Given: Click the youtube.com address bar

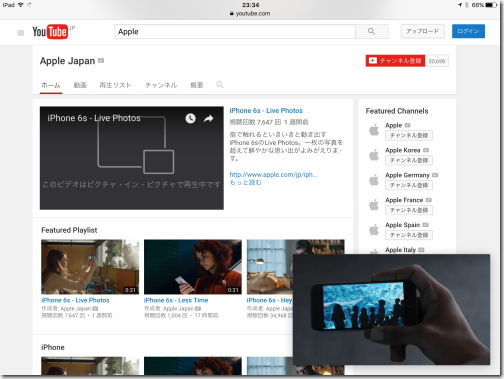Looking at the screenshot, I should pos(250,14).
